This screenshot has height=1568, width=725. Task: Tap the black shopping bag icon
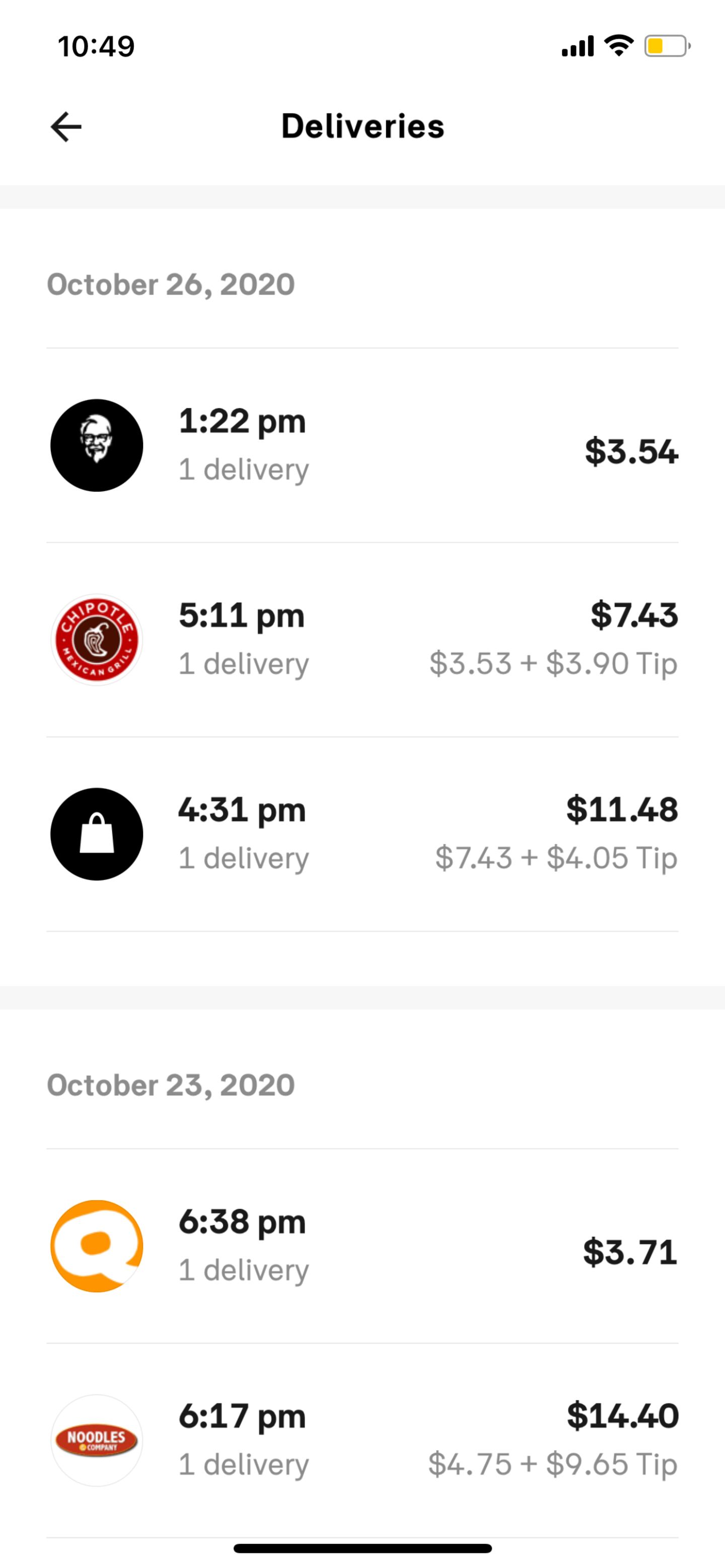97,834
